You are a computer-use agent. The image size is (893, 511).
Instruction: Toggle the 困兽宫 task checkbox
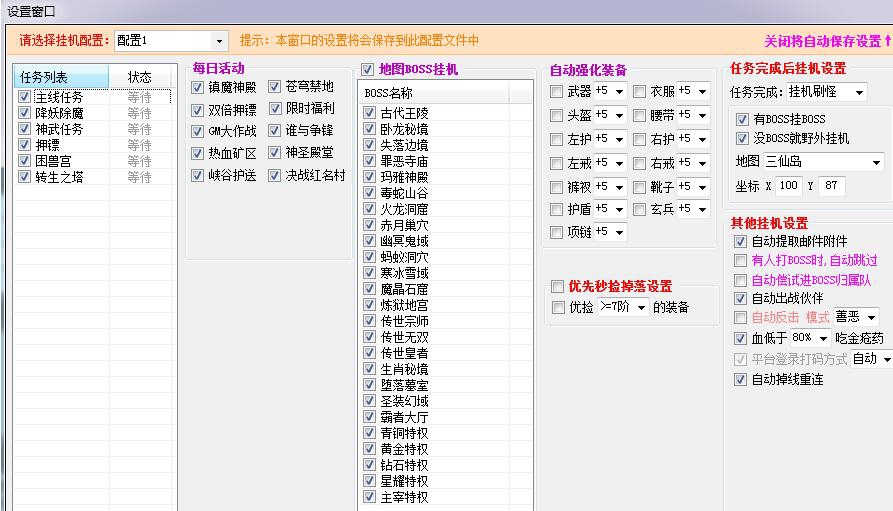pos(24,161)
